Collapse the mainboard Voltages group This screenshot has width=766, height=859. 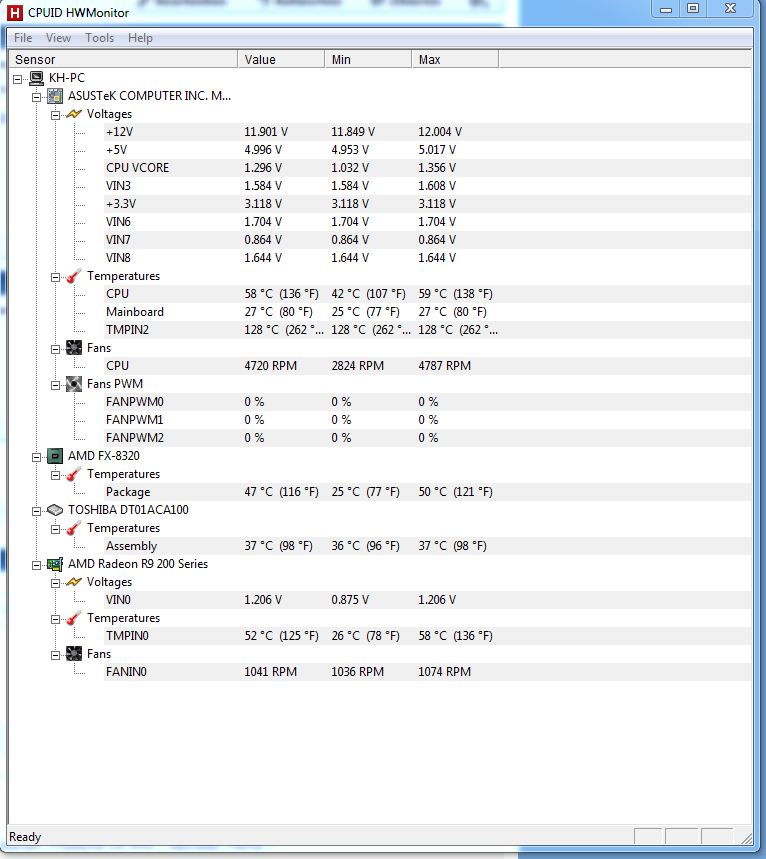[55, 116]
